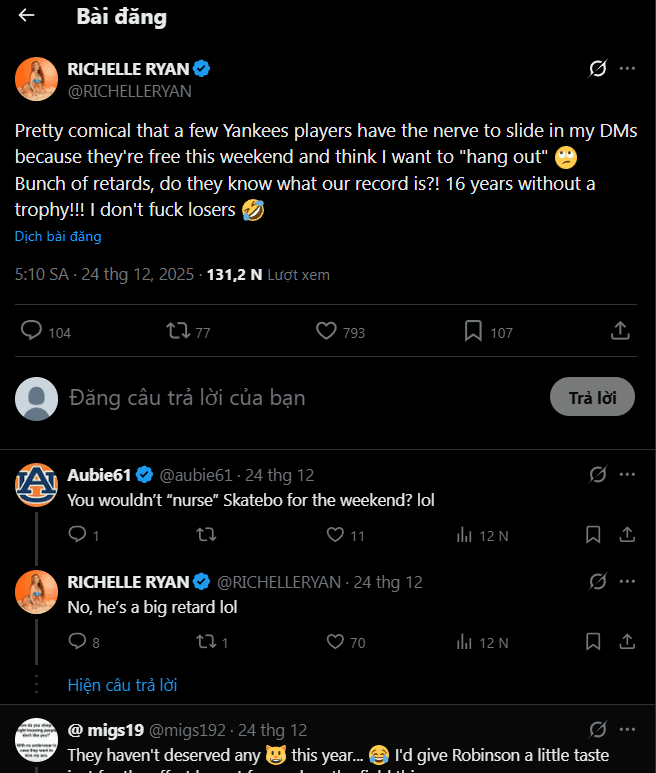Expand "Hiện câu trả lời" replies
The image size is (656, 773).
[x=122, y=685]
